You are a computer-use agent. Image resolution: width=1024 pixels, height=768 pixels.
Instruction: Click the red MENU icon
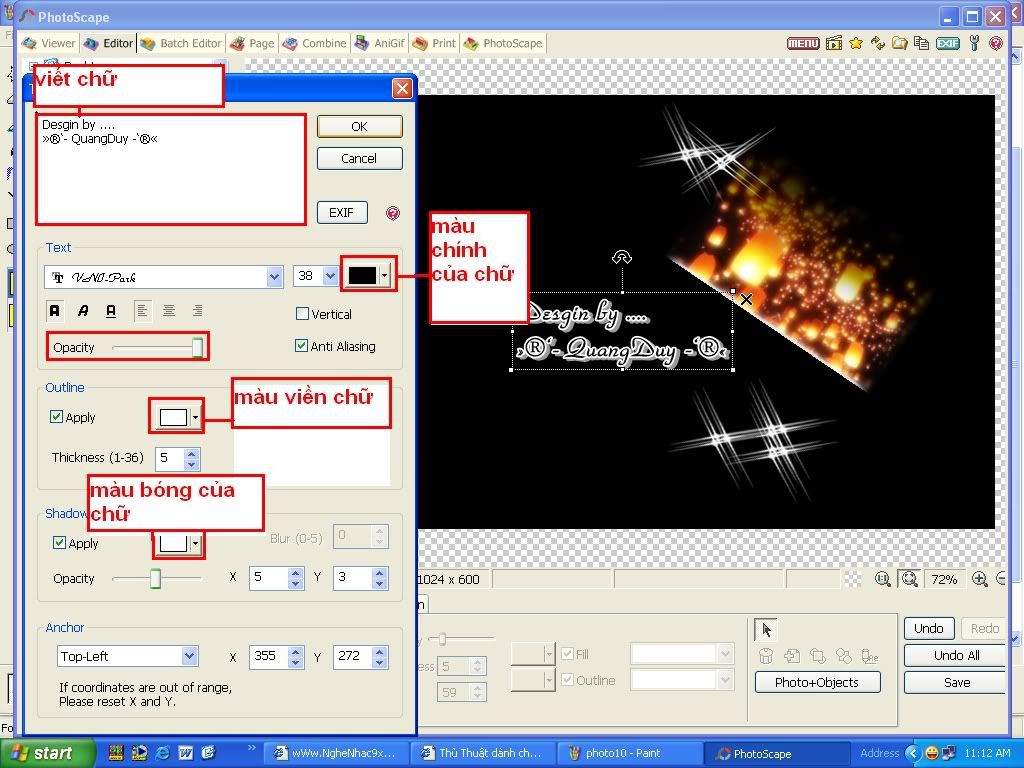tap(803, 43)
